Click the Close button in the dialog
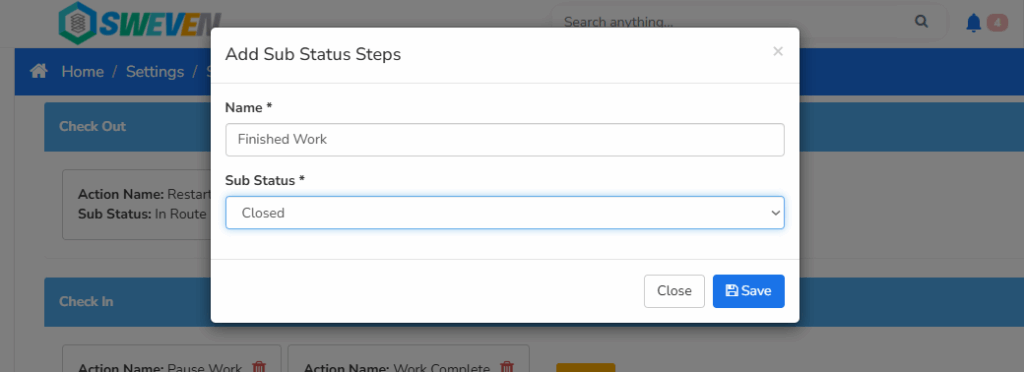The image size is (1024, 372). 674,291
